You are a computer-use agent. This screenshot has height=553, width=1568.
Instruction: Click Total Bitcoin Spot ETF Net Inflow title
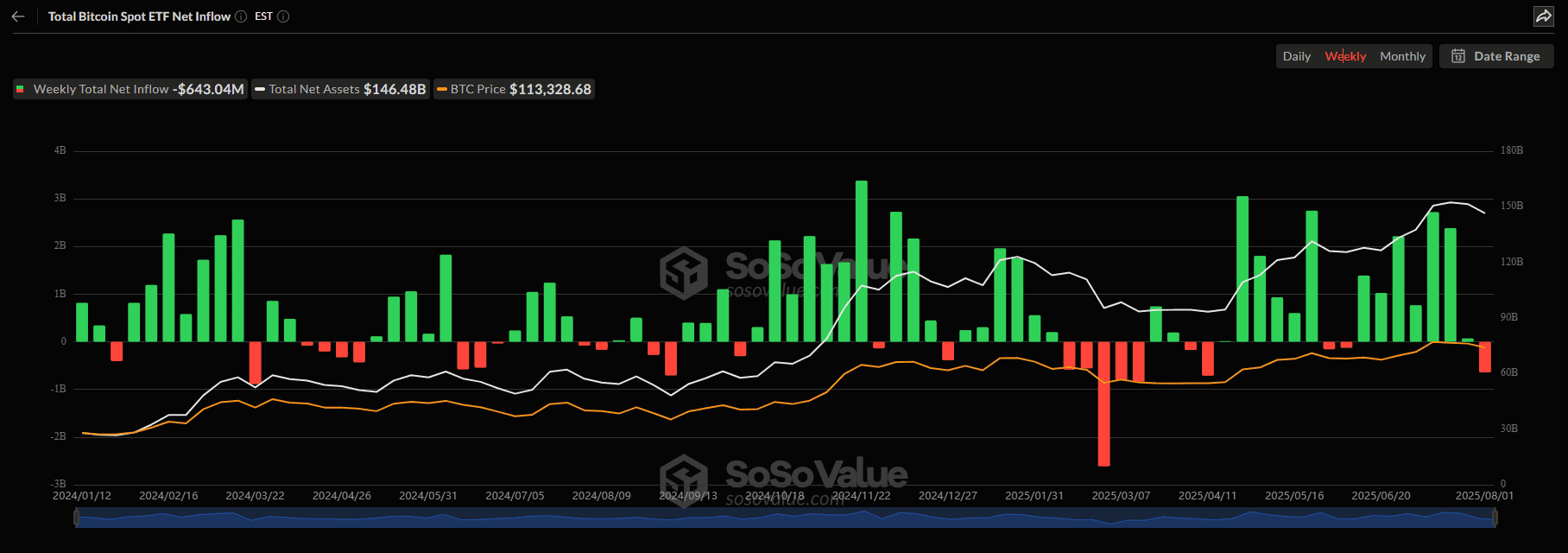(139, 16)
